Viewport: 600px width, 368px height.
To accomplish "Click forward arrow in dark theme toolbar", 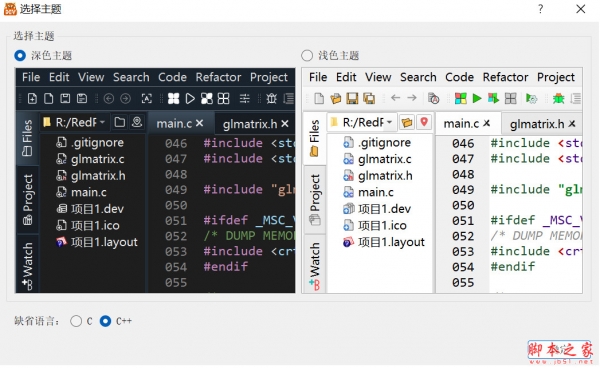I will click(125, 99).
